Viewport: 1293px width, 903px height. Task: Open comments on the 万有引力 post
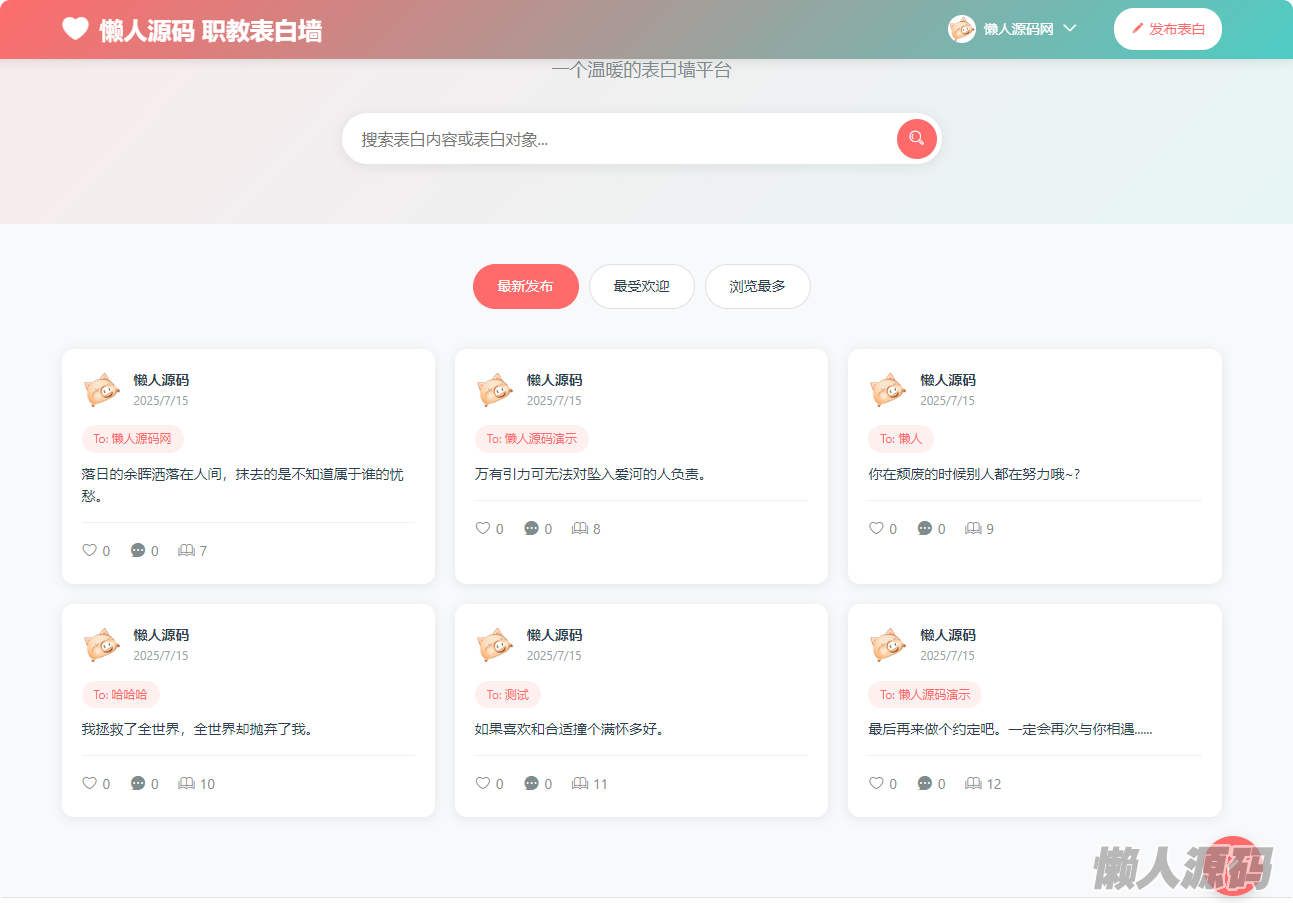click(532, 529)
